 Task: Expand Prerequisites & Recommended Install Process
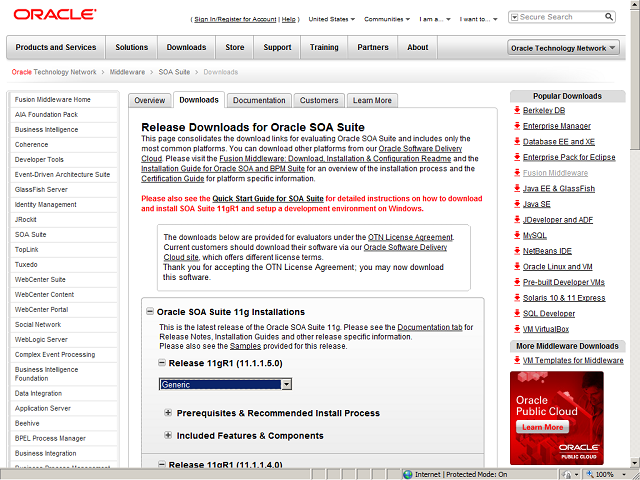168,413
